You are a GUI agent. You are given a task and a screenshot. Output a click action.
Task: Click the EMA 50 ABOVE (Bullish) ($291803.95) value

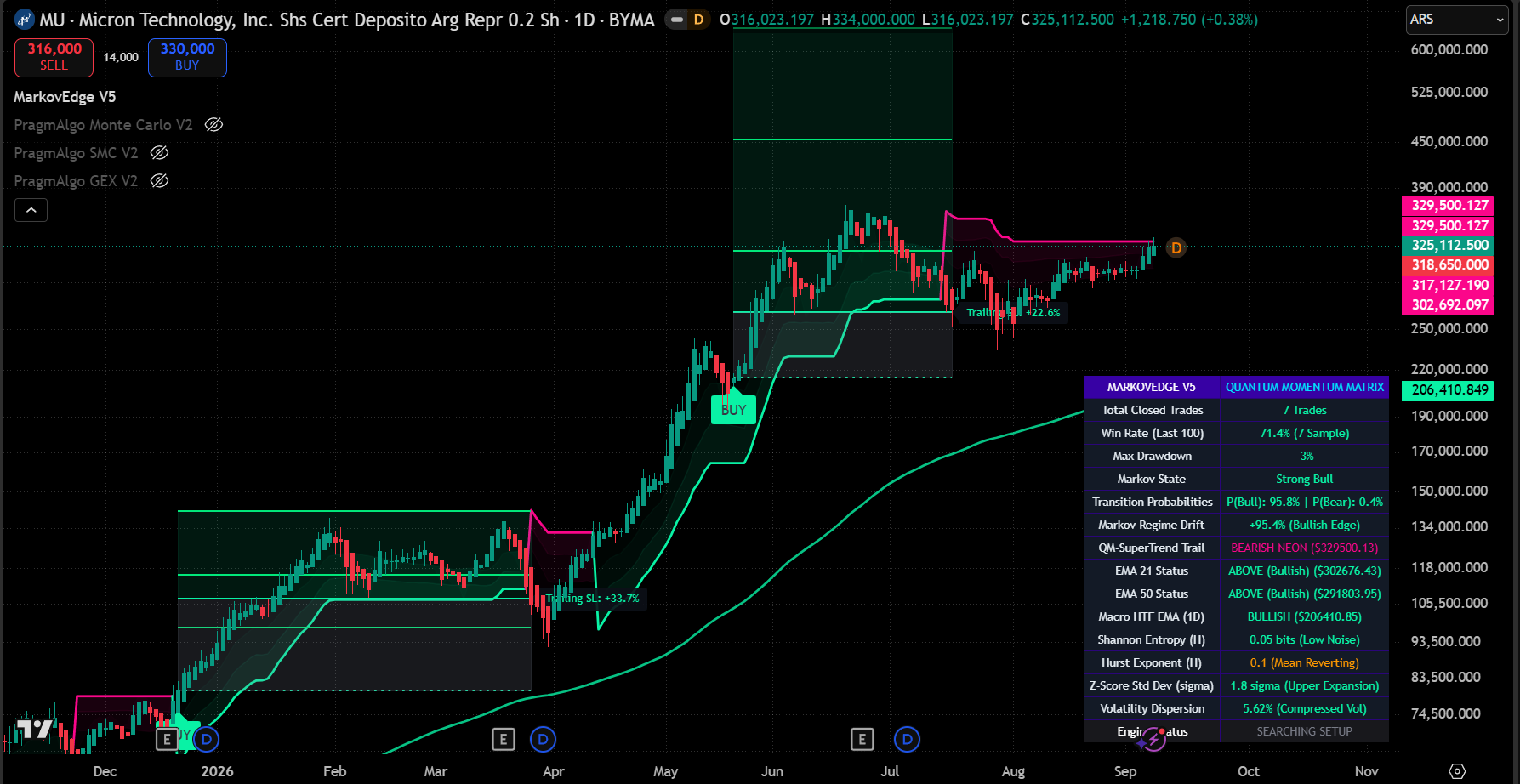(x=1305, y=594)
